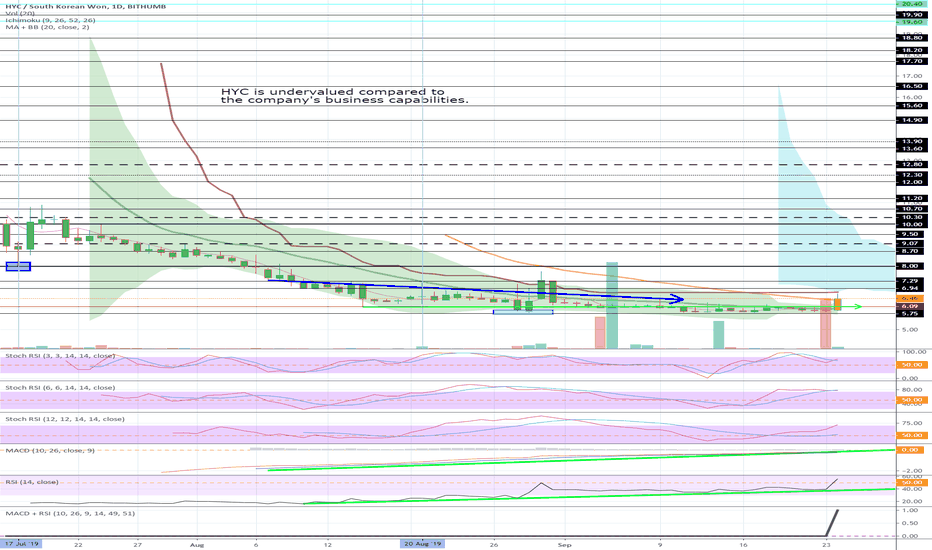932x550 pixels.
Task: Click the 10.30 dashed-line price label
Action: (x=912, y=218)
